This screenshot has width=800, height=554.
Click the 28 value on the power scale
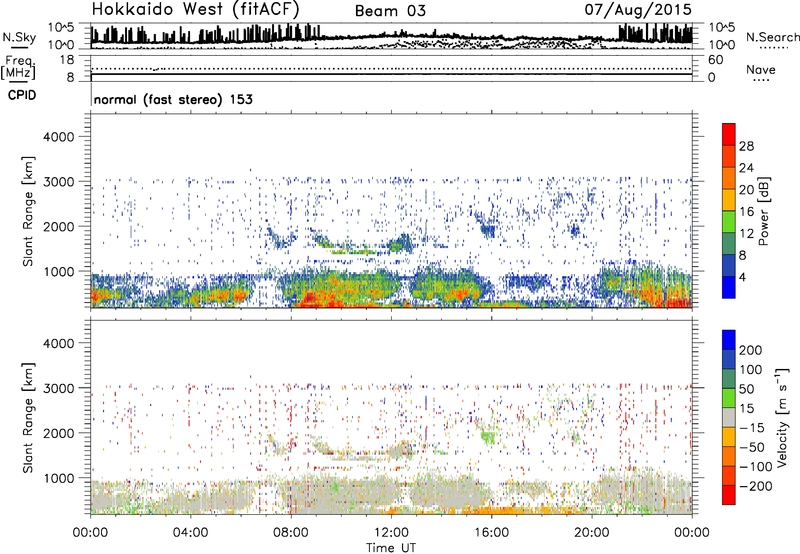point(746,146)
